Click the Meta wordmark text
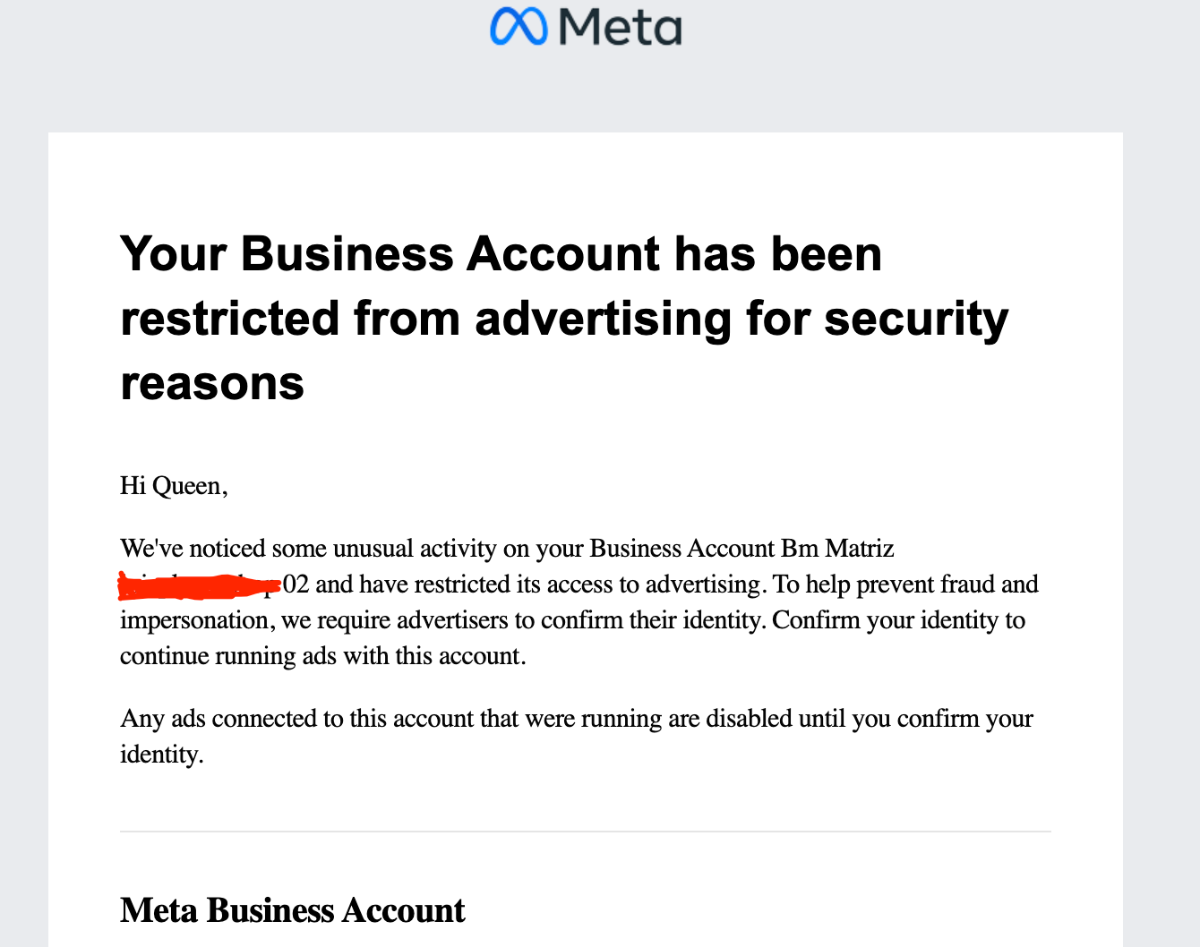1200x947 pixels. click(616, 26)
